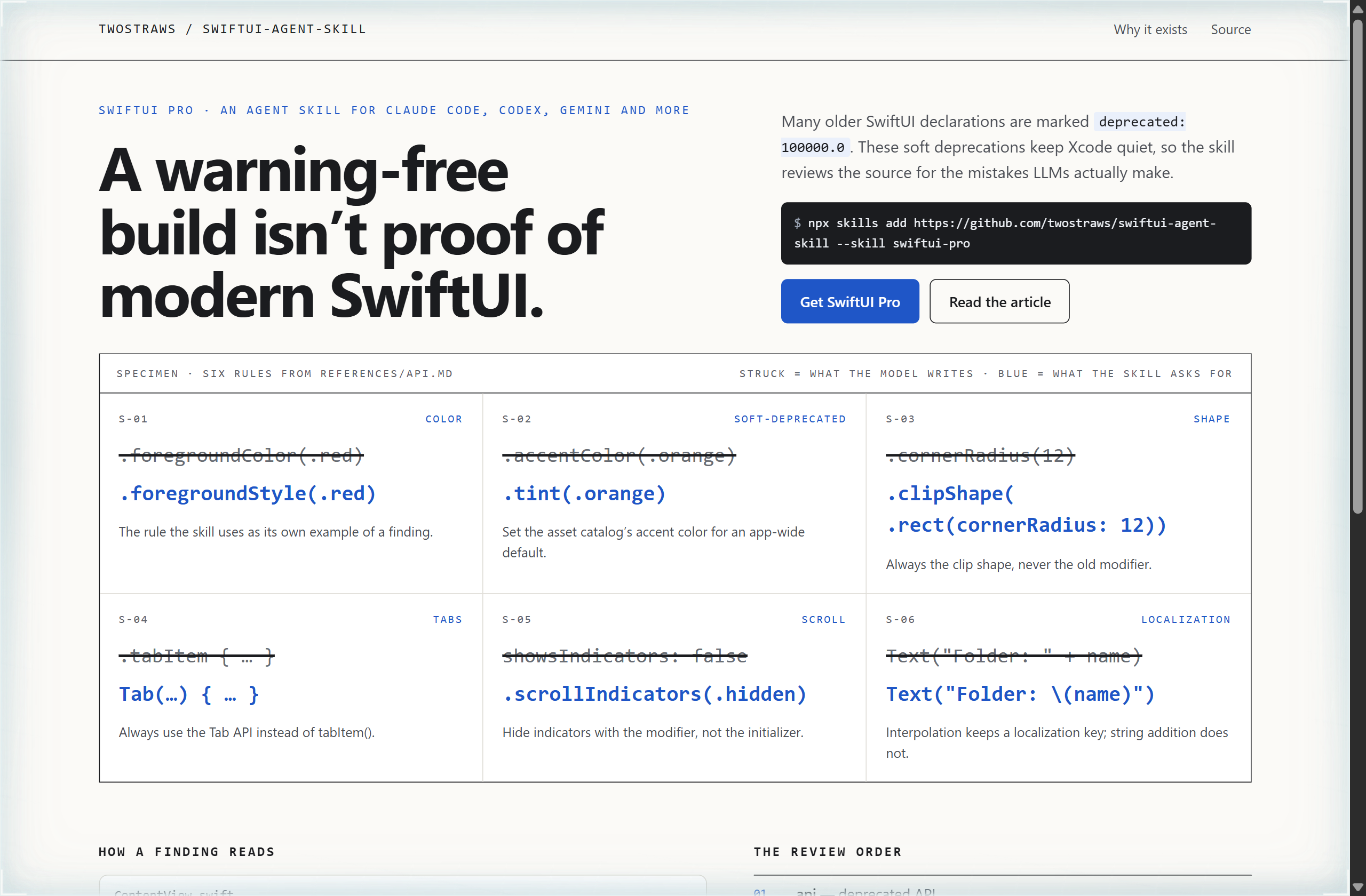1366x896 pixels.
Task: Click the HOW A FINDING READS heading
Action: (187, 852)
